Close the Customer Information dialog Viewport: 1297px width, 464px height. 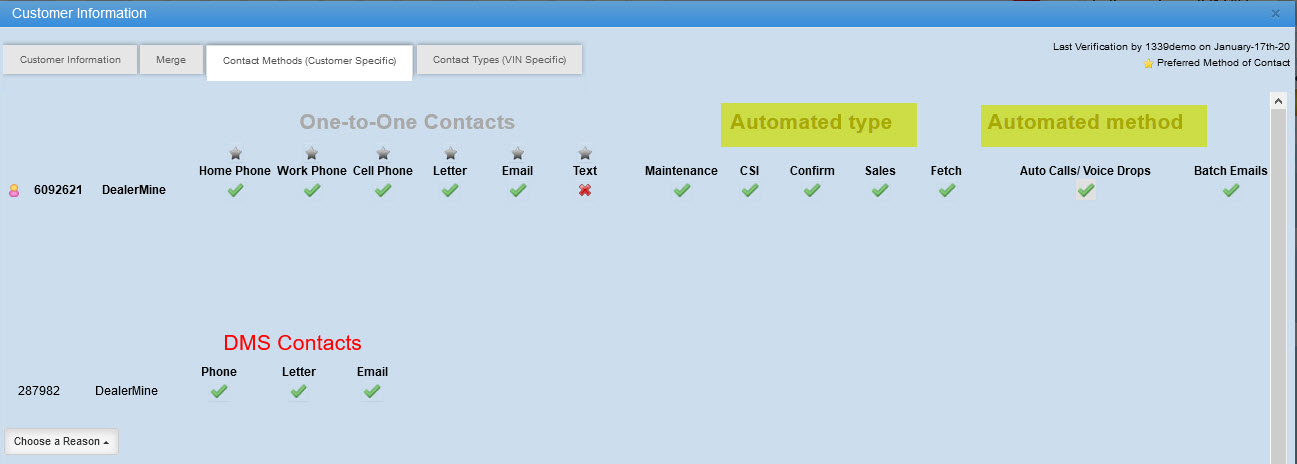point(1275,14)
